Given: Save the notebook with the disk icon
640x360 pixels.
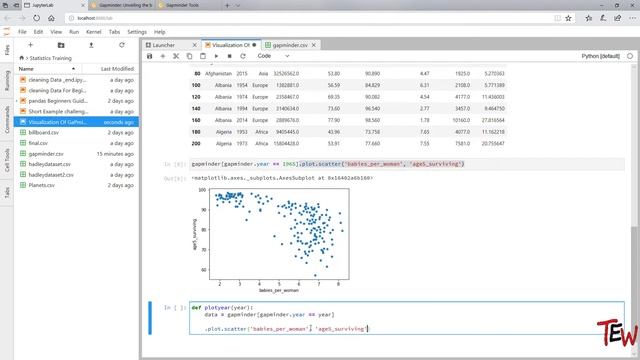Looking at the screenshot, I should 149,56.
